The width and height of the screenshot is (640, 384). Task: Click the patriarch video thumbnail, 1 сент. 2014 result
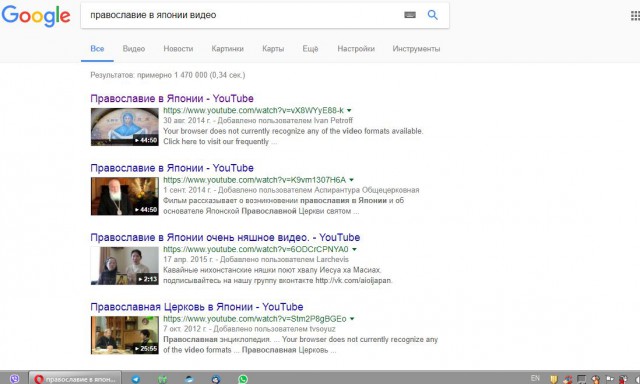click(124, 196)
